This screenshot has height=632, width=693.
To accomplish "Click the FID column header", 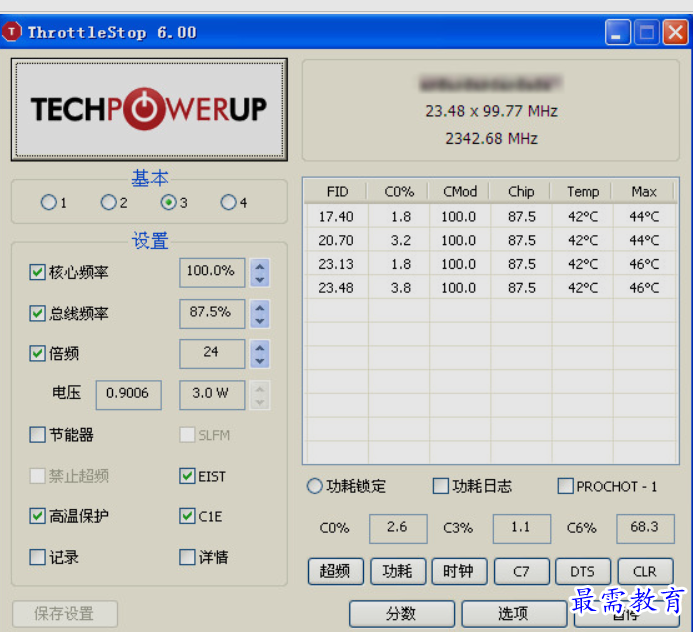I will [x=336, y=191].
